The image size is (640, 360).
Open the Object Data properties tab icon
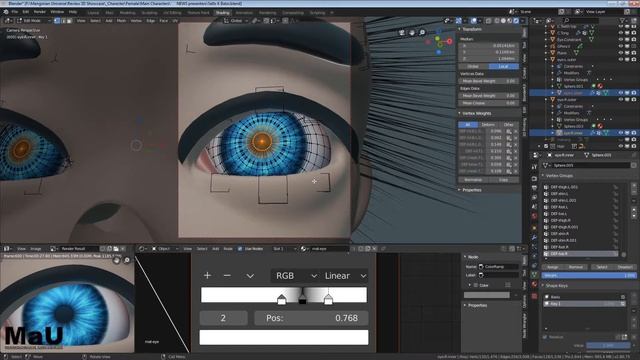[534, 275]
